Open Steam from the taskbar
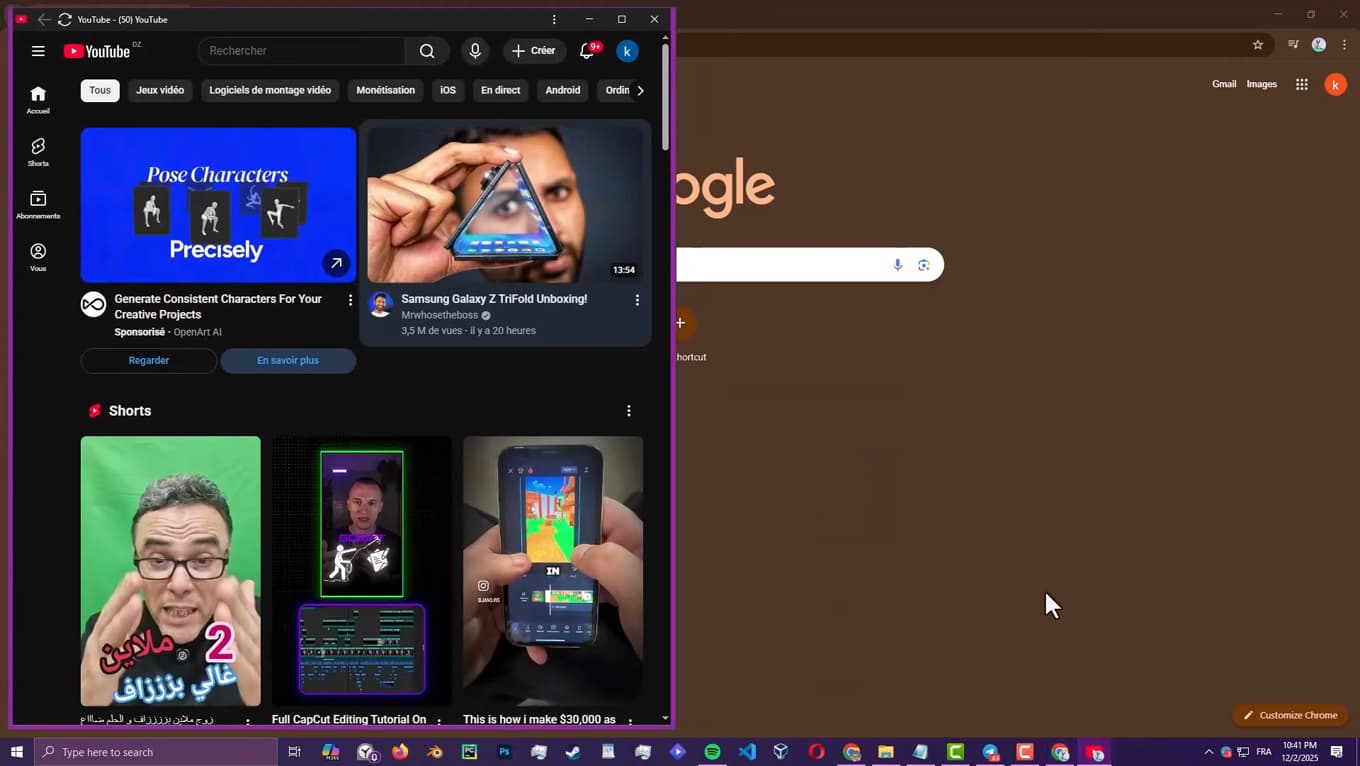 pos(573,752)
